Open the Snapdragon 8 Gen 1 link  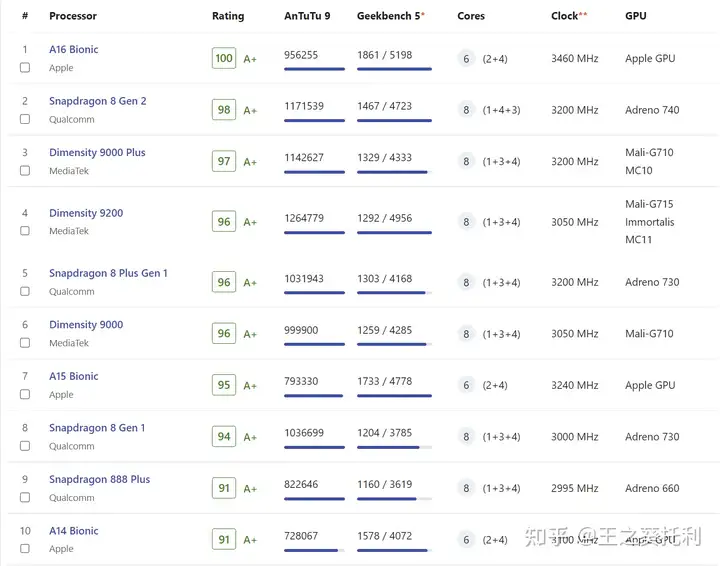(97, 428)
